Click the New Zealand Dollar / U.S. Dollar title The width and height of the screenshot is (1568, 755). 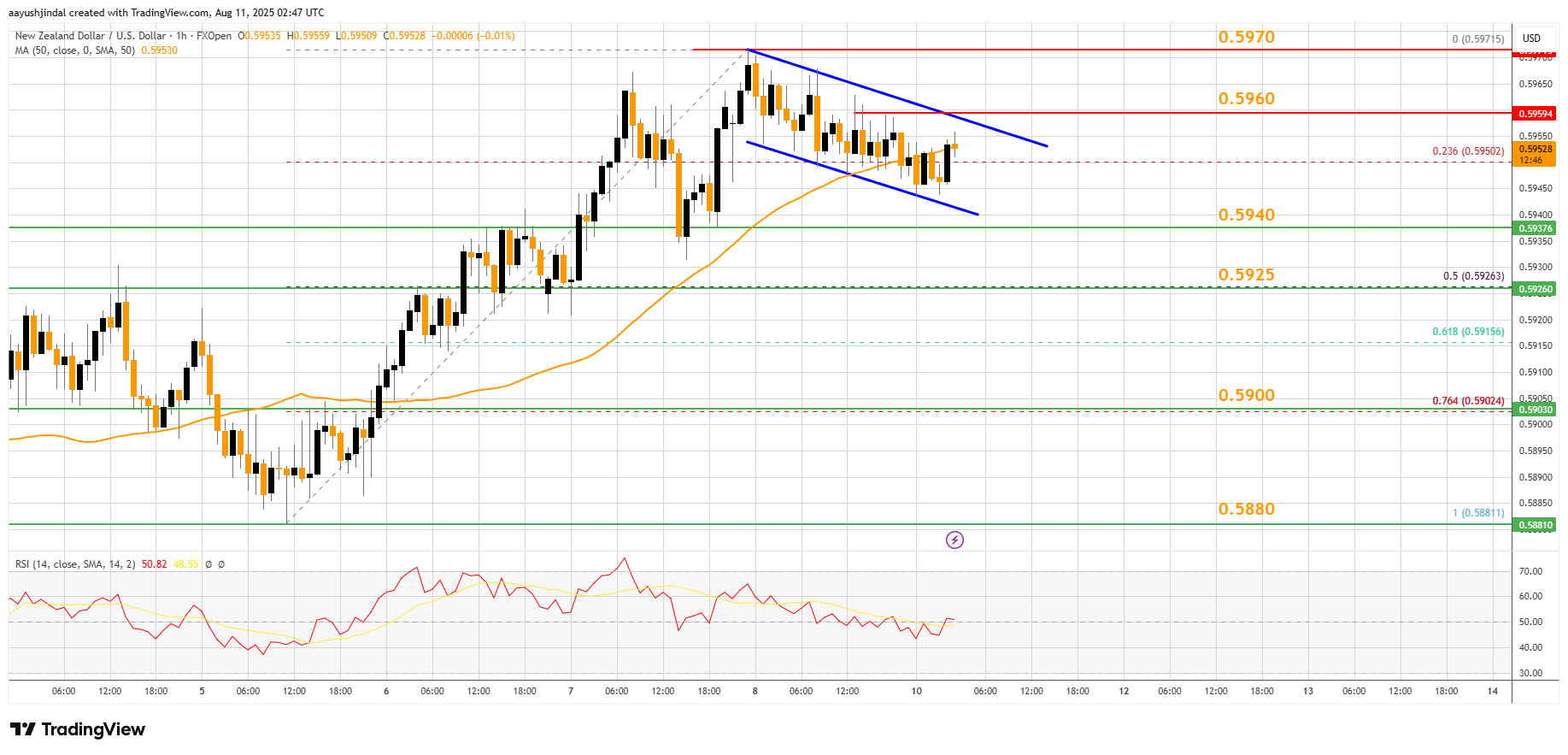pos(91,36)
